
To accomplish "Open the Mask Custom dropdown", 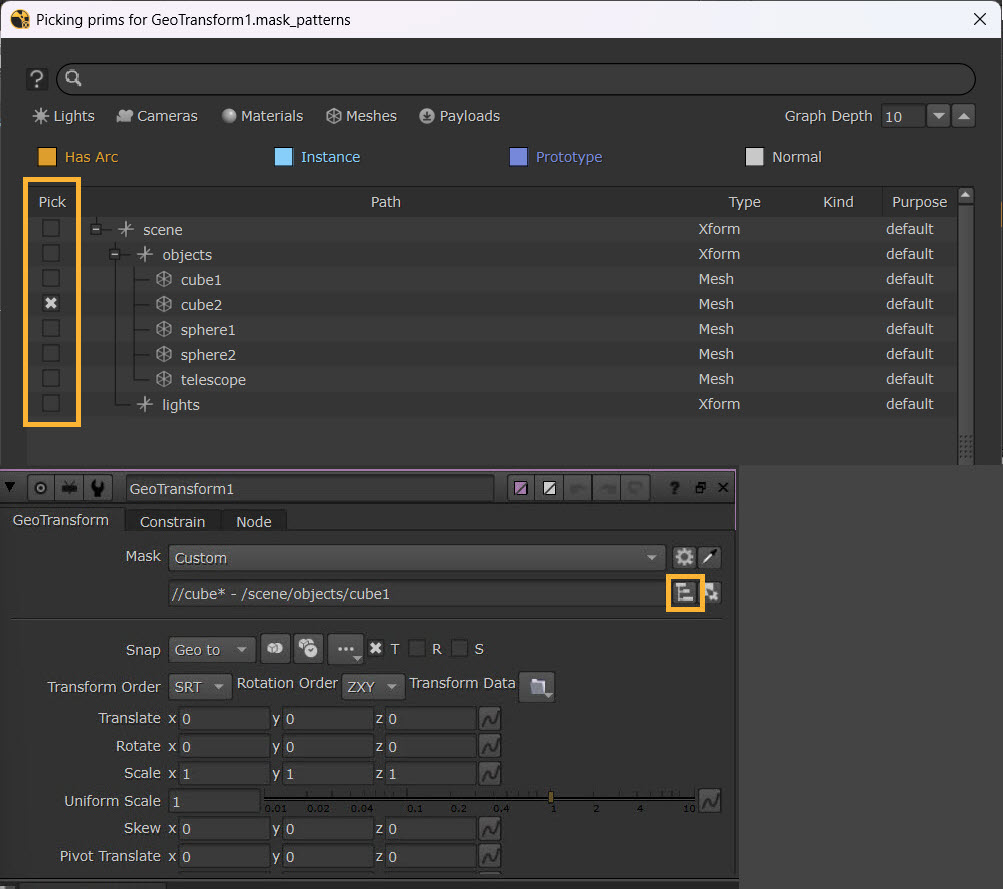I will (415, 558).
